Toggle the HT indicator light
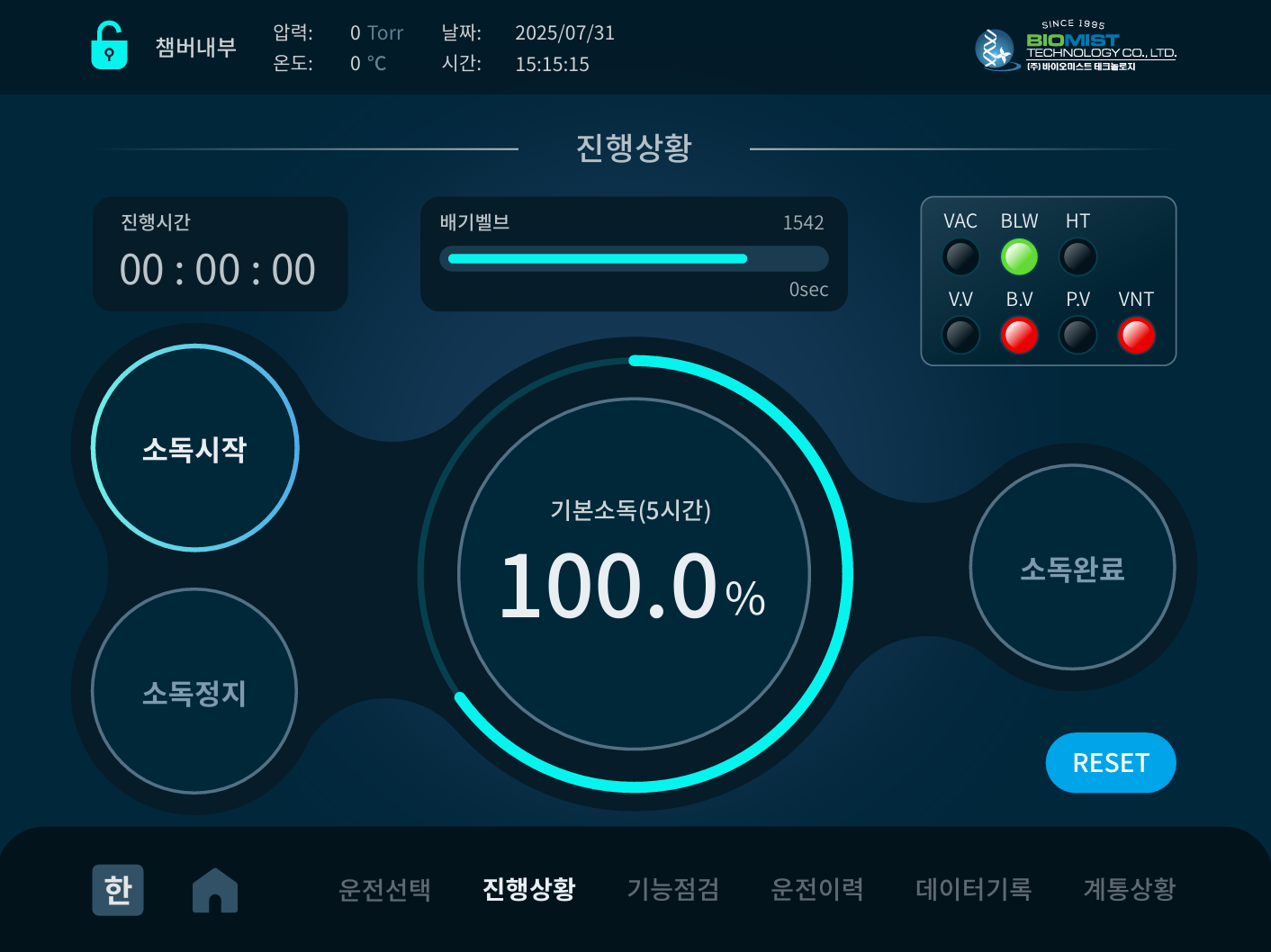Screen dimensions: 1271x952 [x=1077, y=257]
